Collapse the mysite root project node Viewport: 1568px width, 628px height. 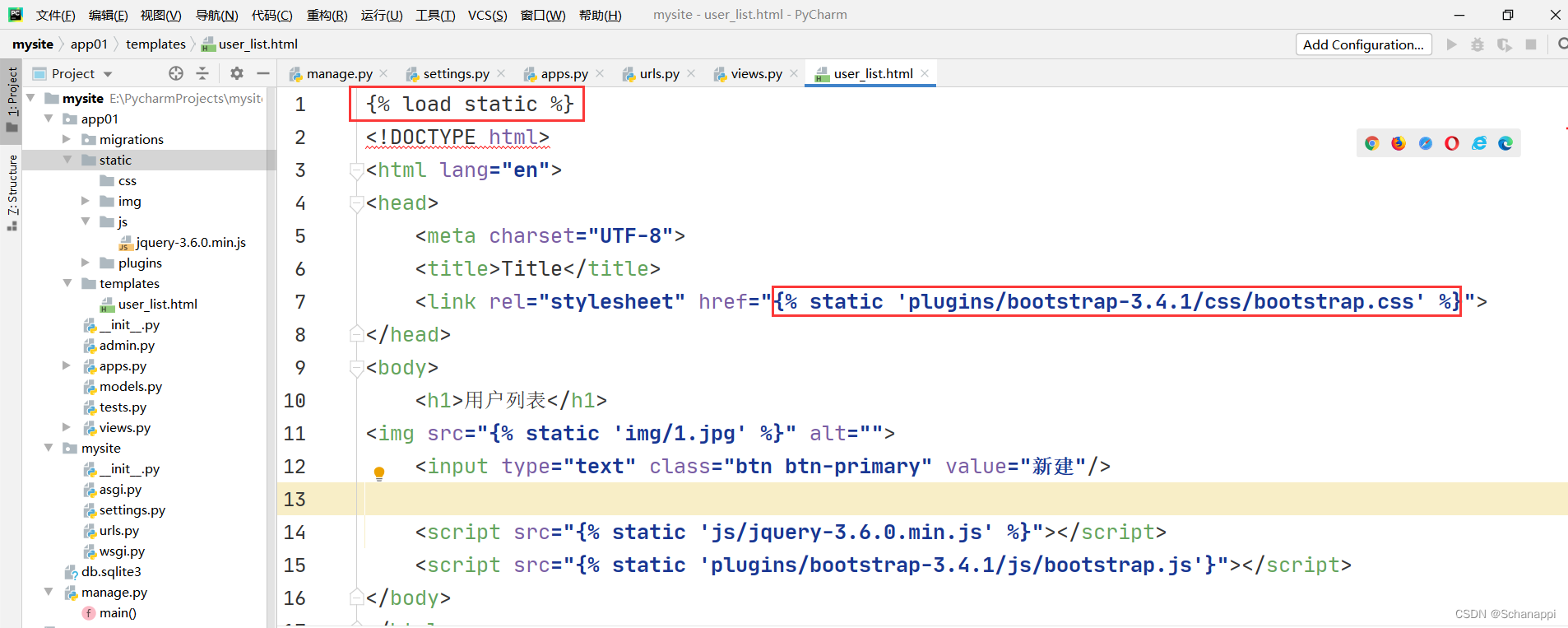click(31, 98)
